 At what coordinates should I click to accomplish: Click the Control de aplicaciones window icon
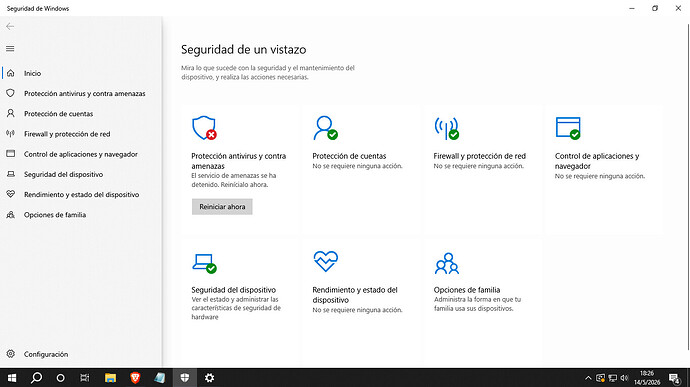pos(568,128)
